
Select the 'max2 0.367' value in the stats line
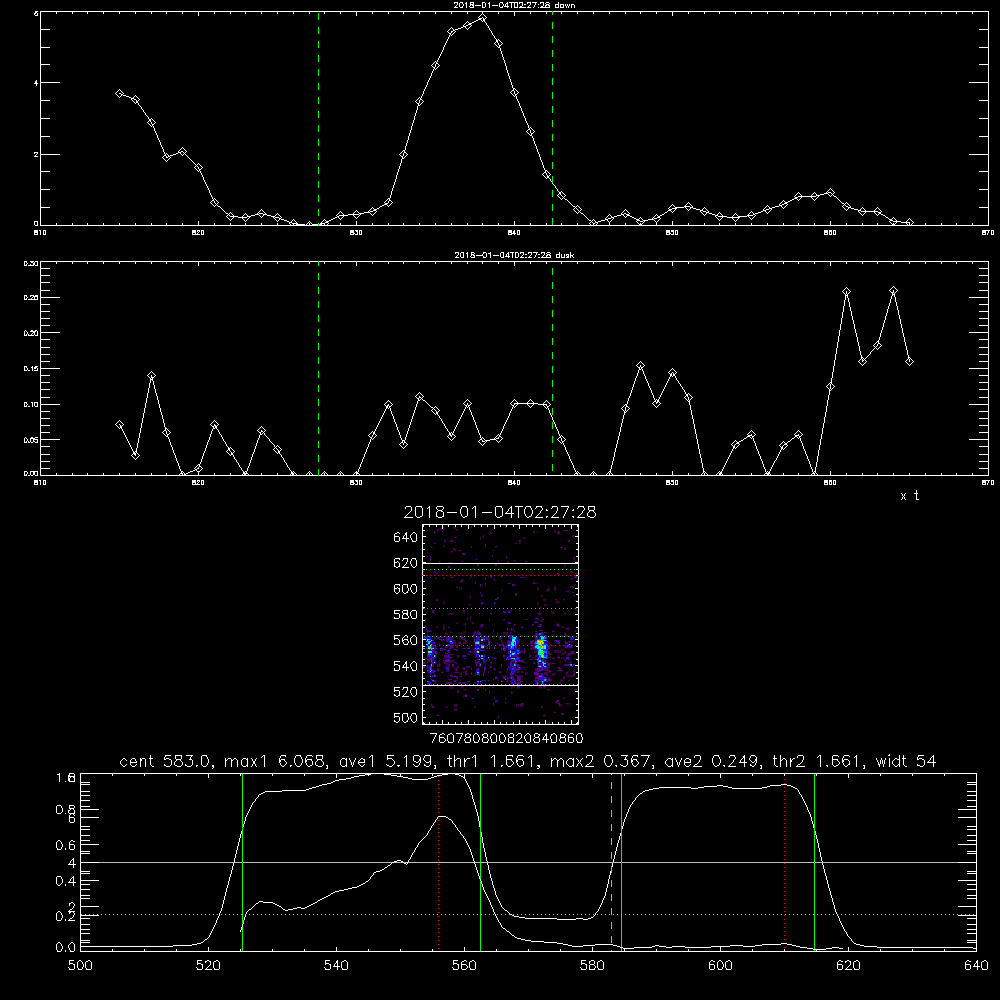599,761
